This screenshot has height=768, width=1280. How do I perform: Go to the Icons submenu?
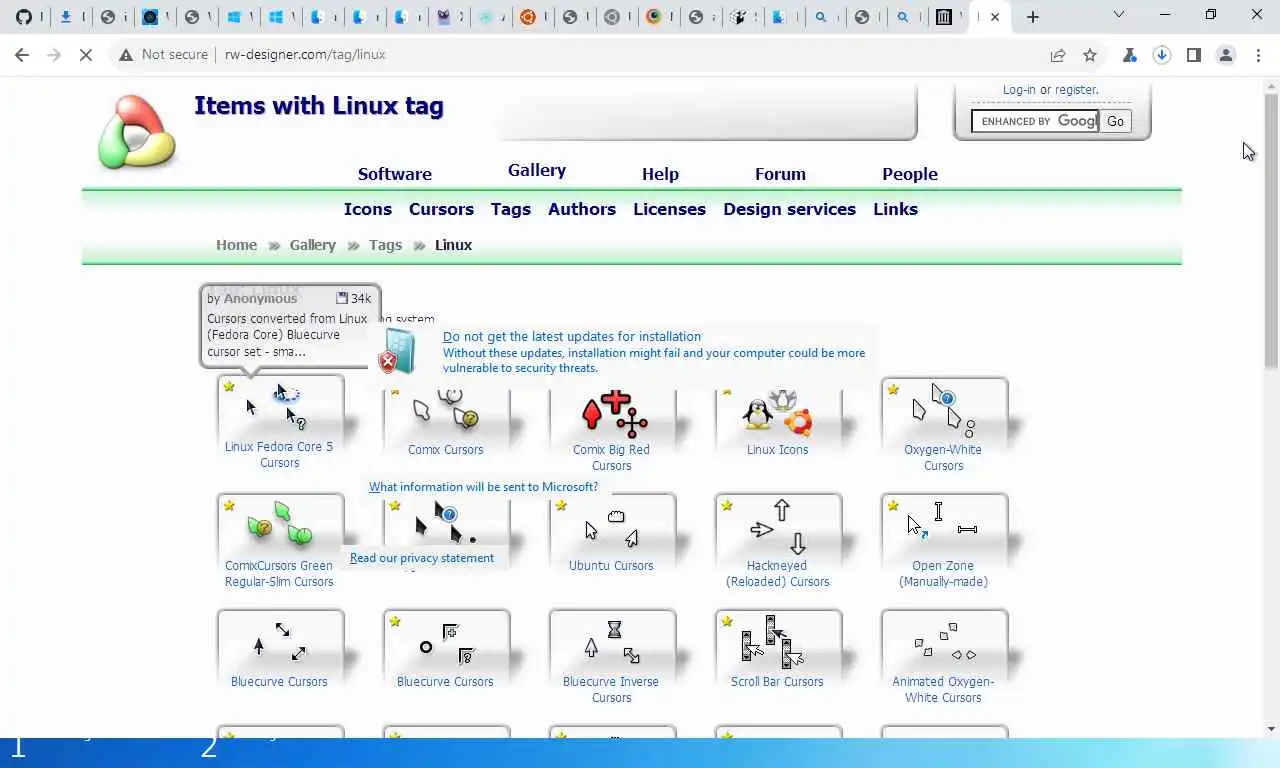tap(368, 209)
